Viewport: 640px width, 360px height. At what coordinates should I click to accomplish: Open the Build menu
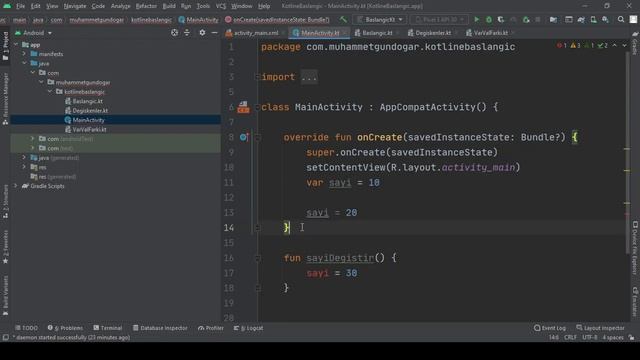tap(169, 6)
